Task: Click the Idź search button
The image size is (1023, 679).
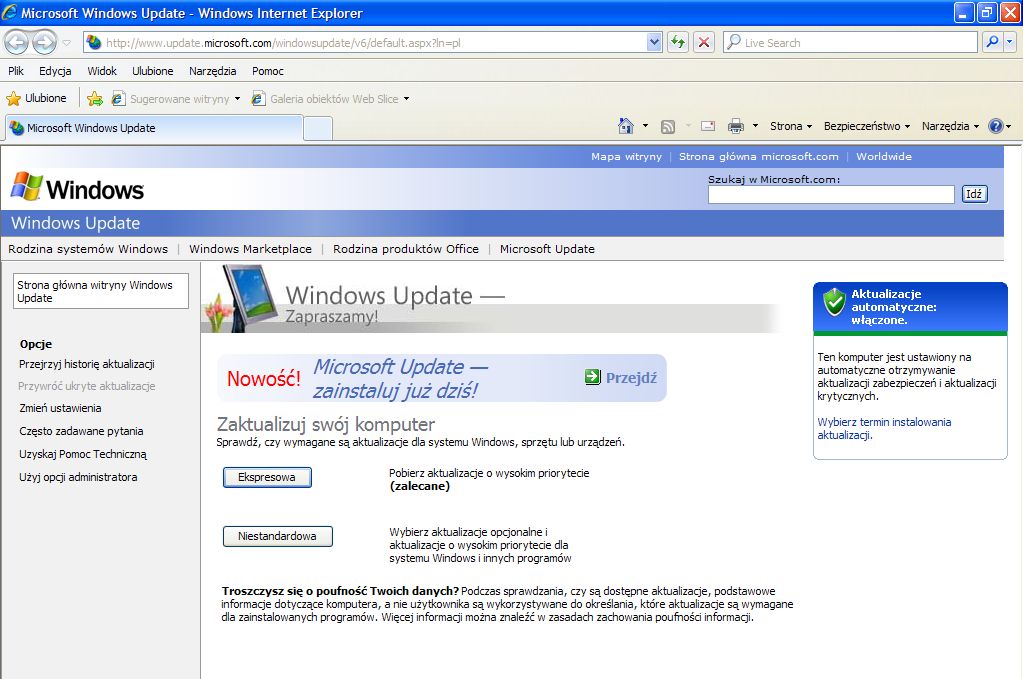Action: (x=974, y=194)
